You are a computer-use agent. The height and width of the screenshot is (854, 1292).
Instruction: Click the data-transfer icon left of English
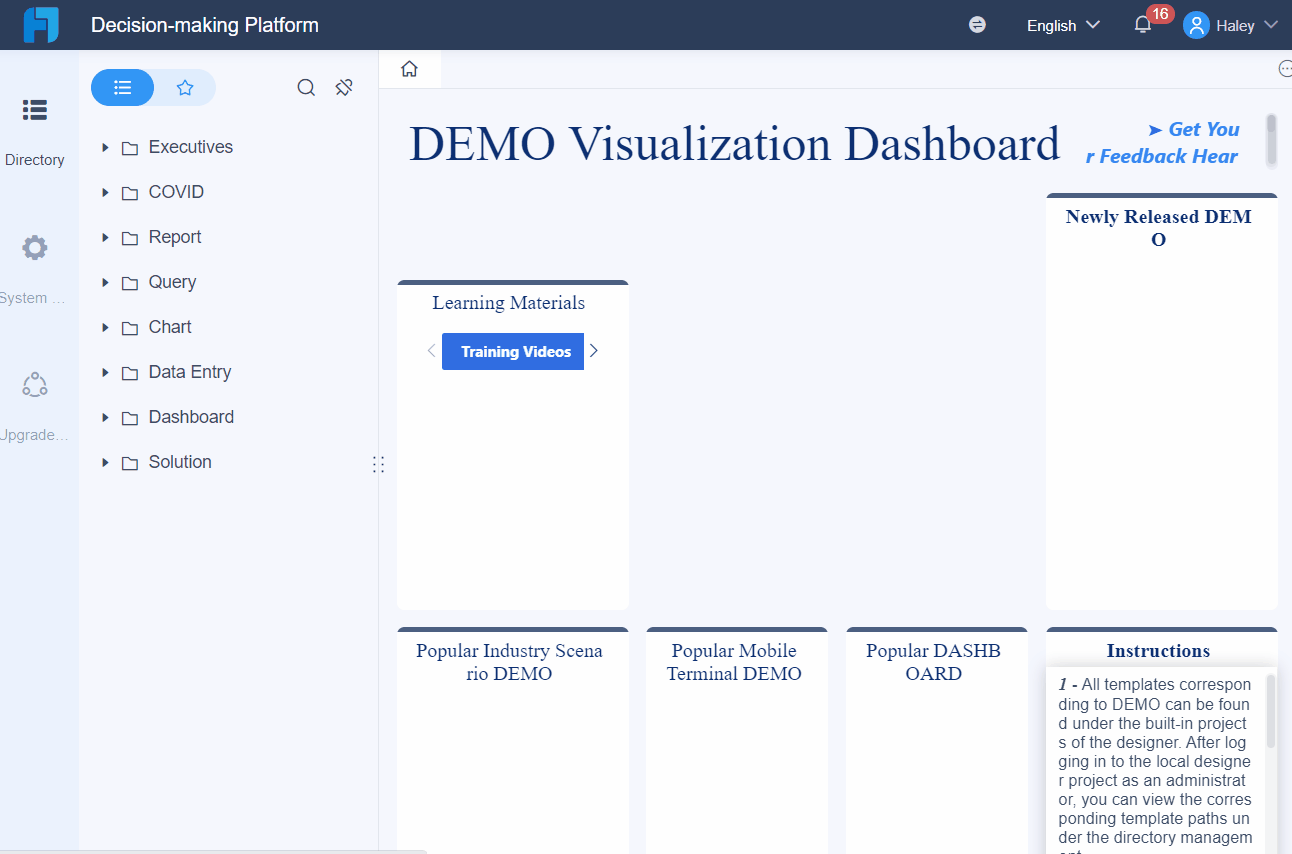pos(977,24)
